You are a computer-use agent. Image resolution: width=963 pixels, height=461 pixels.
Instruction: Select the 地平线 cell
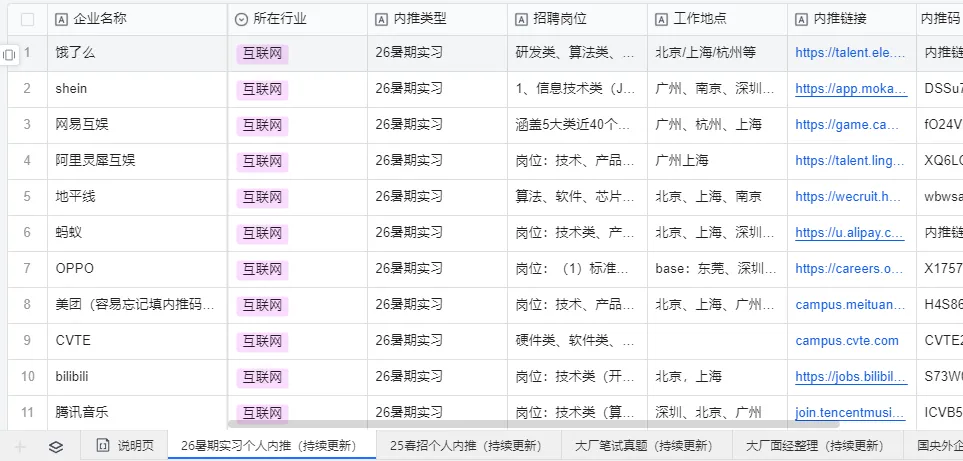pyautogui.click(x=137, y=198)
